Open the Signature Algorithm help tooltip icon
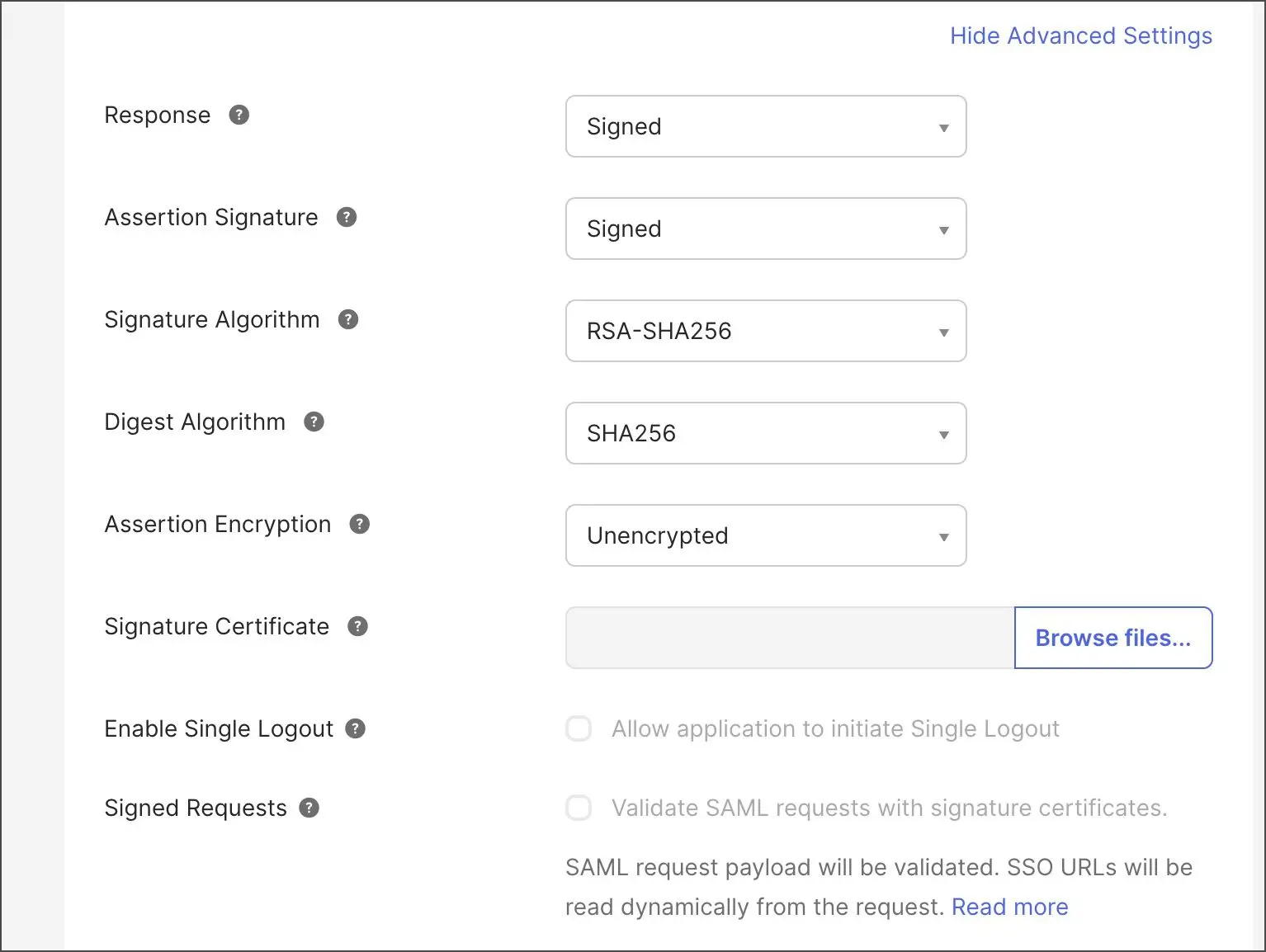 348,319
